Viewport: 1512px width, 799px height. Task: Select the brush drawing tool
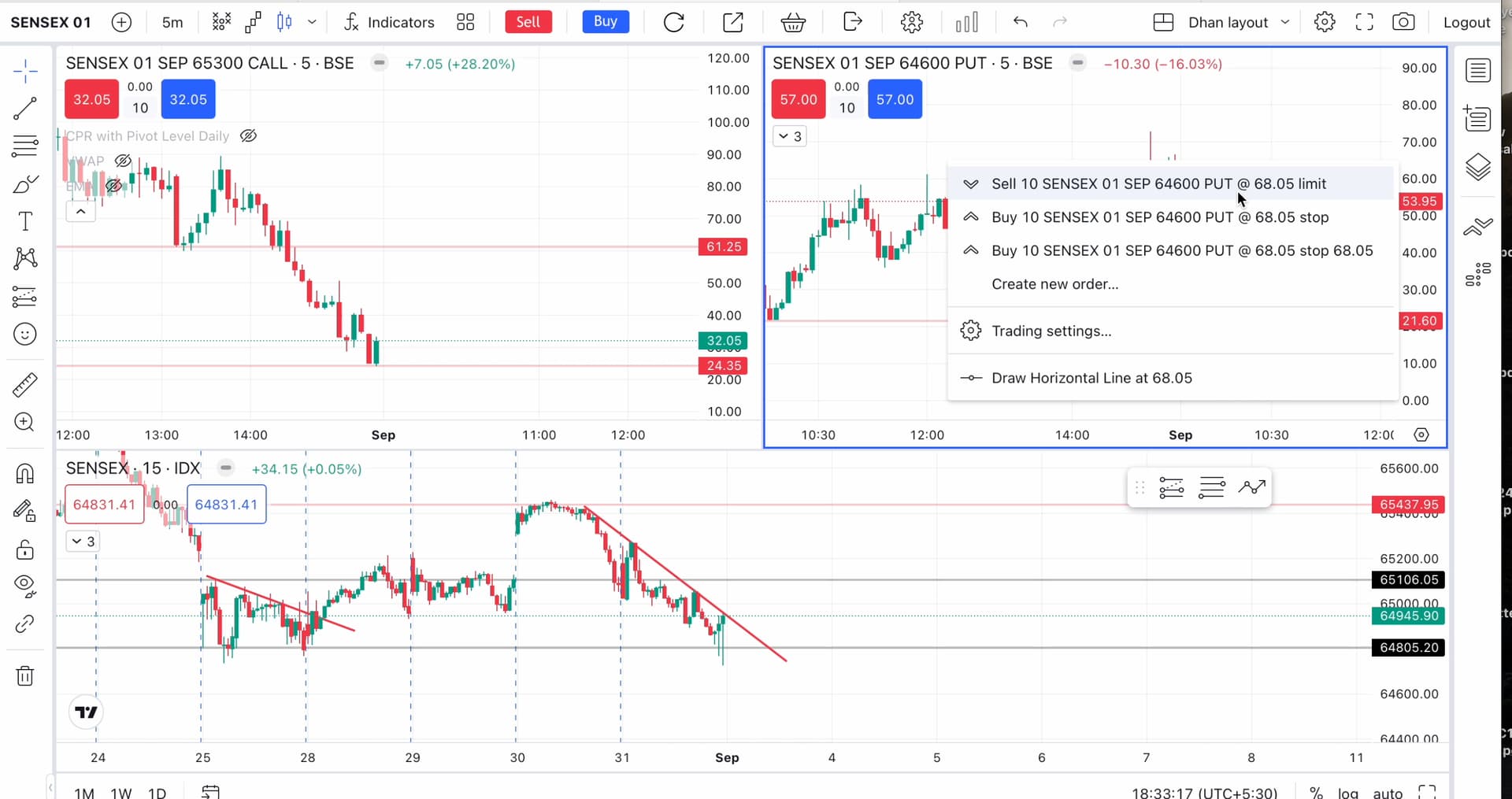click(x=25, y=184)
